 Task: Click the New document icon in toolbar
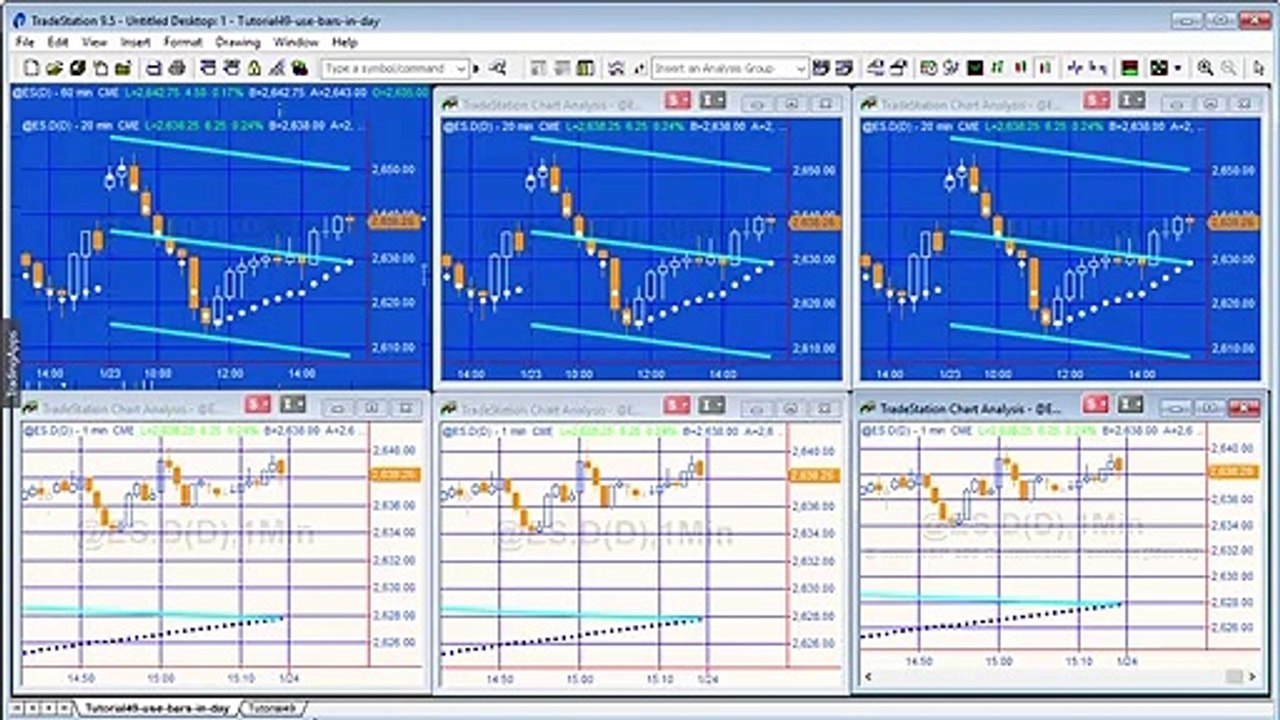(x=31, y=68)
